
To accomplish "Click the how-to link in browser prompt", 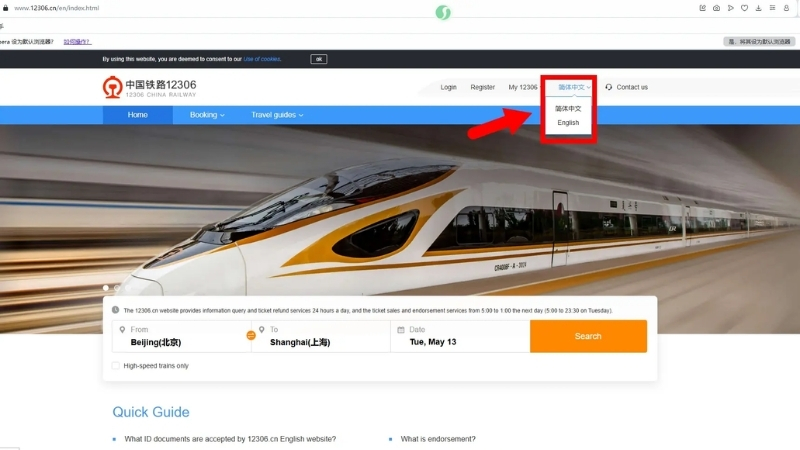I will [77, 42].
